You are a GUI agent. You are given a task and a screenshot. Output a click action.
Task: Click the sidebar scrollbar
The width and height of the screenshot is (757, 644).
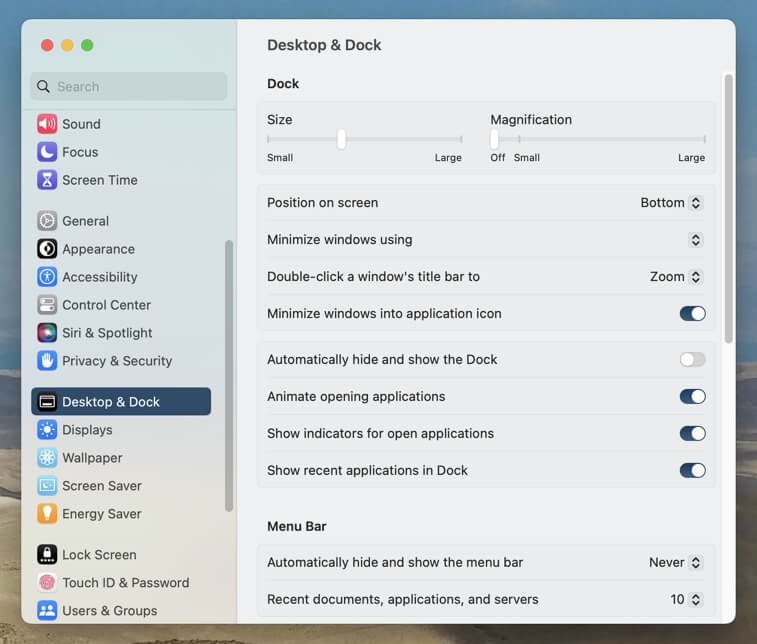tap(229, 376)
